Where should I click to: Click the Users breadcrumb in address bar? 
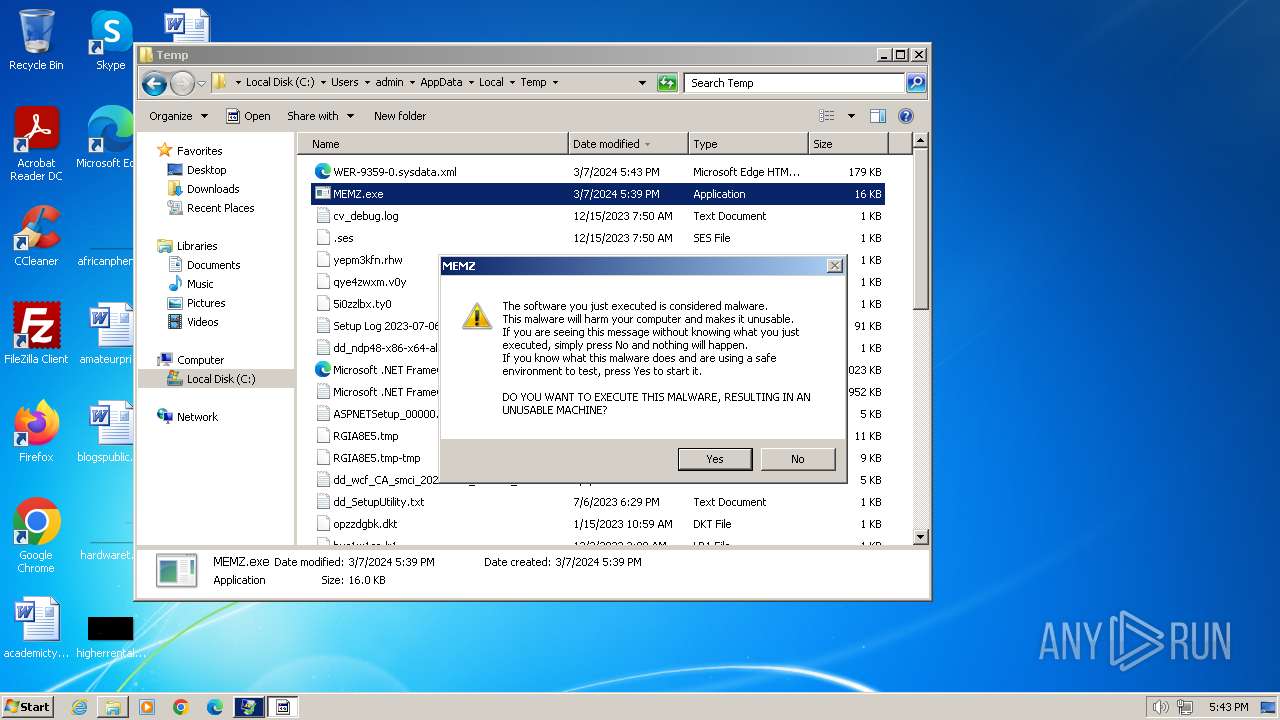[344, 83]
